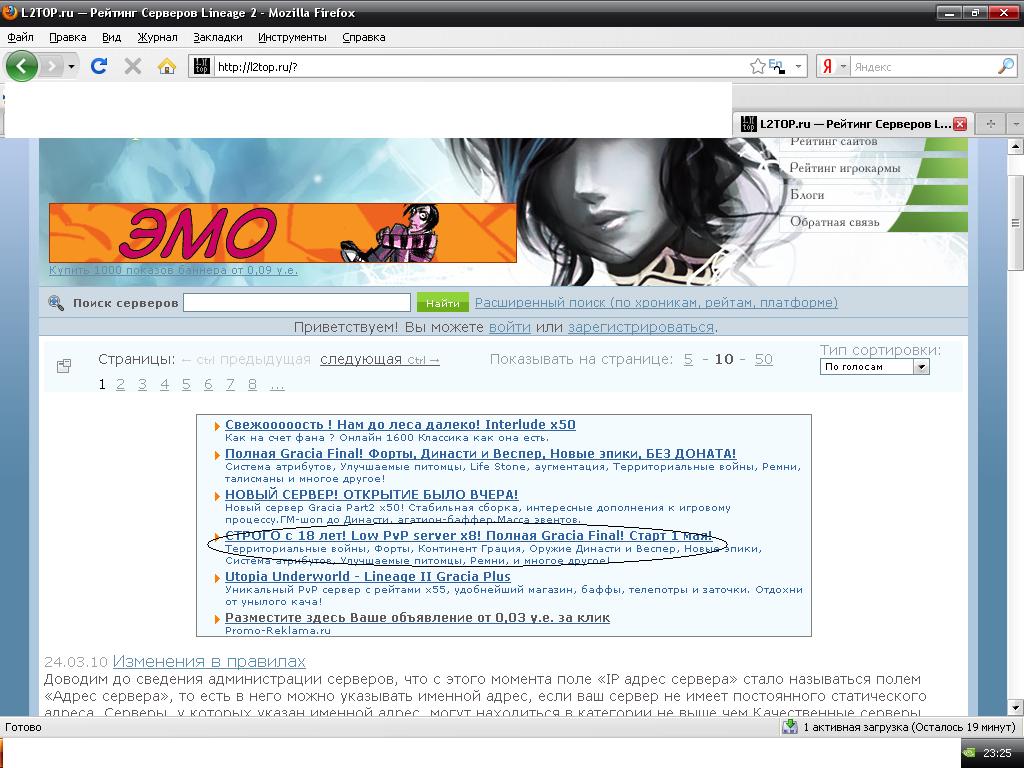Open the list all tabs dropdown
Image resolution: width=1024 pixels, height=768 pixels.
click(x=1016, y=123)
